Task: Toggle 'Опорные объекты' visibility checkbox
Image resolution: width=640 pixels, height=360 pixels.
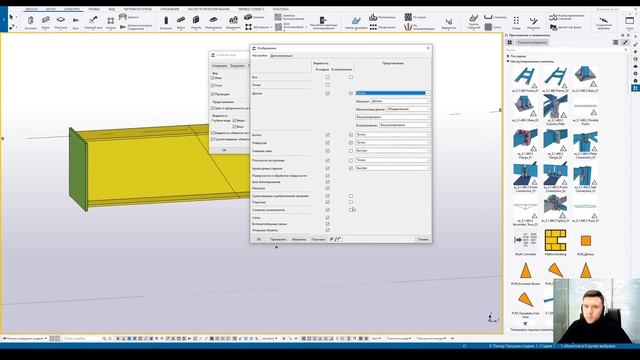Action: tap(327, 230)
